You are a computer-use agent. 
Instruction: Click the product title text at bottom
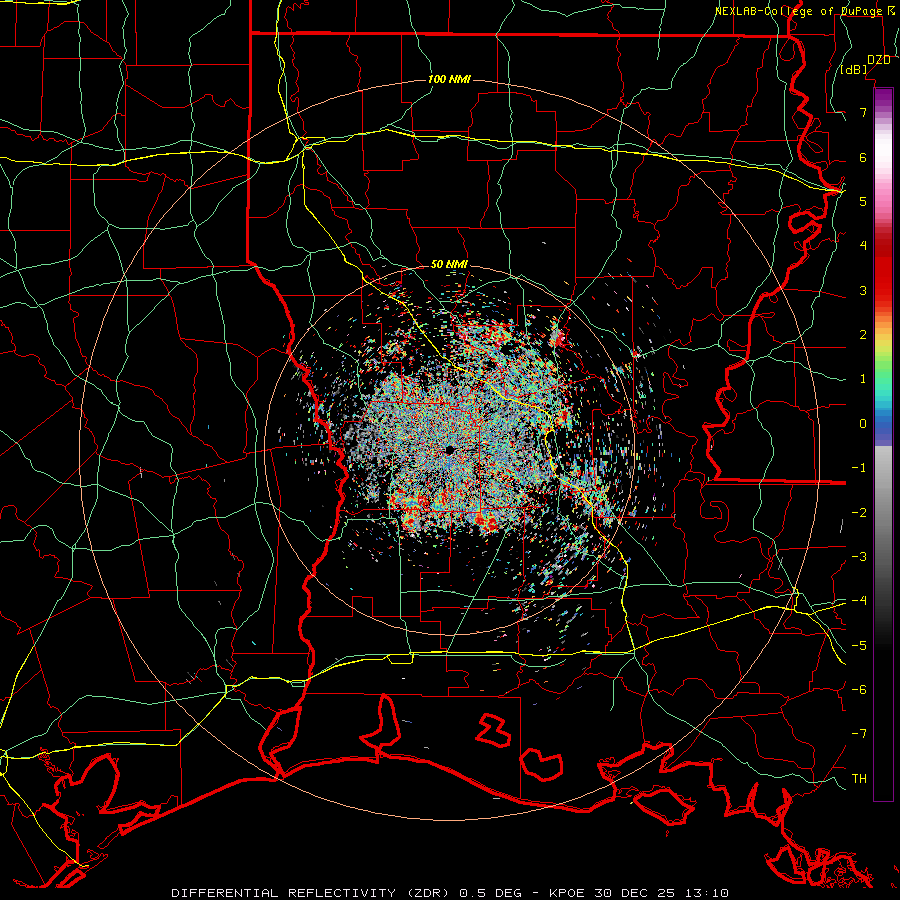pos(450,893)
